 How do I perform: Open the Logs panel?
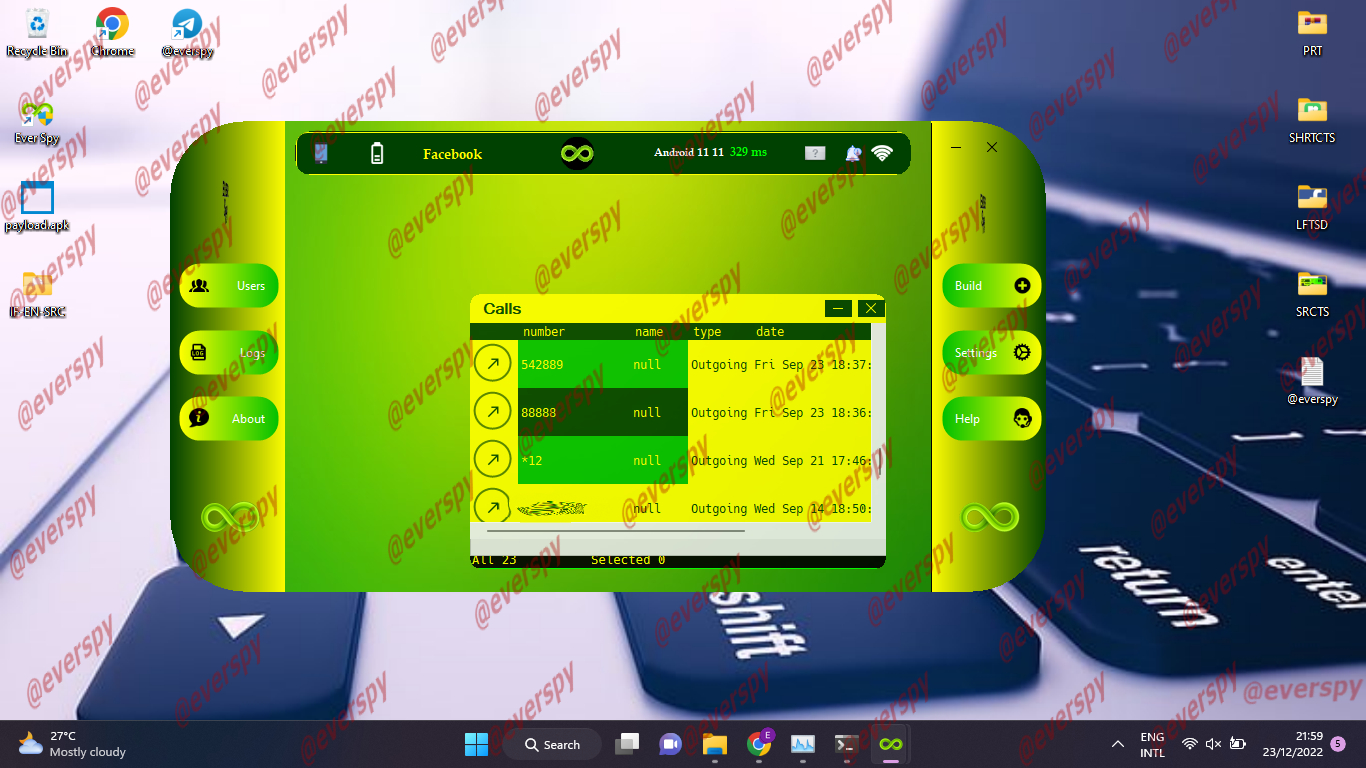(x=229, y=352)
